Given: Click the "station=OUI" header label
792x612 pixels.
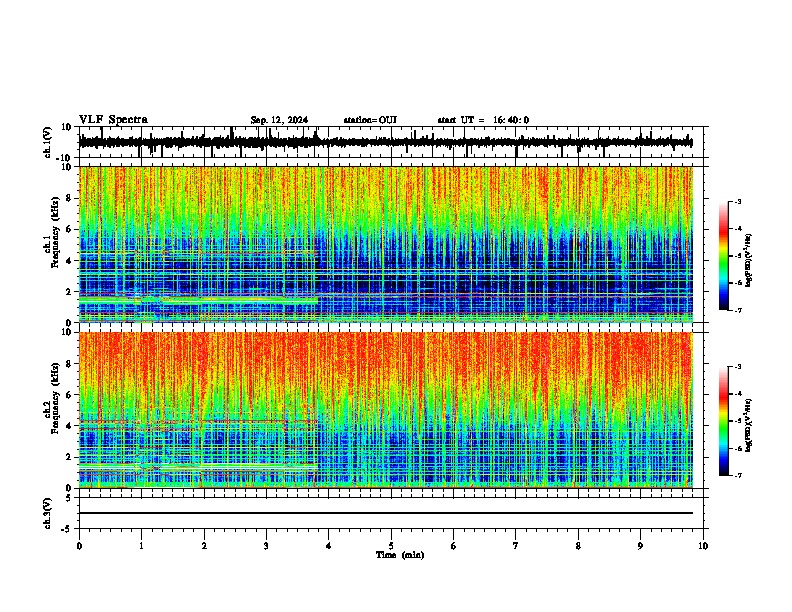Looking at the screenshot, I should coord(370,120).
